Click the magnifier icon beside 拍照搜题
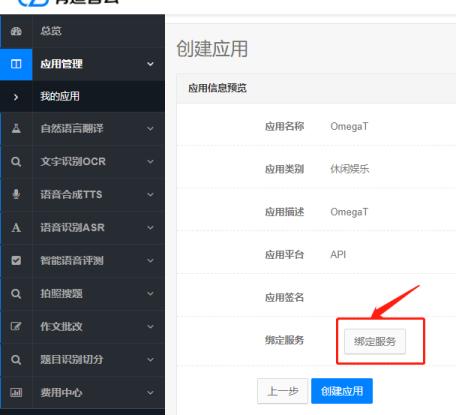Screen dimensions: 456x415 16,294
